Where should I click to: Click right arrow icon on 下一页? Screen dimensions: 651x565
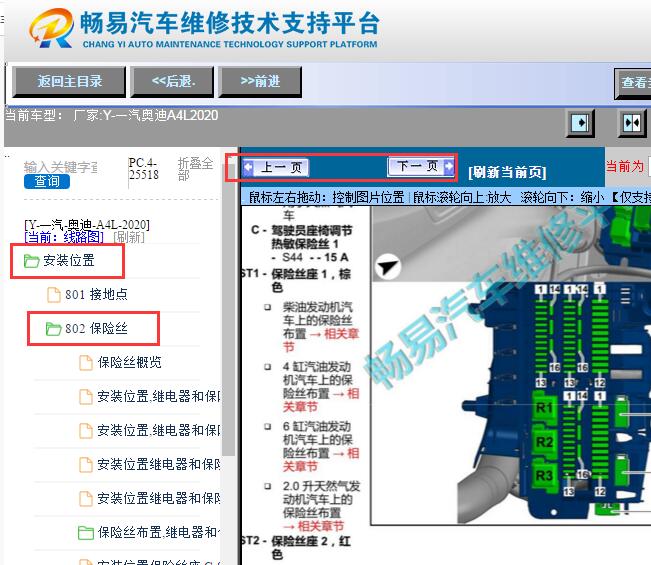[x=449, y=167]
